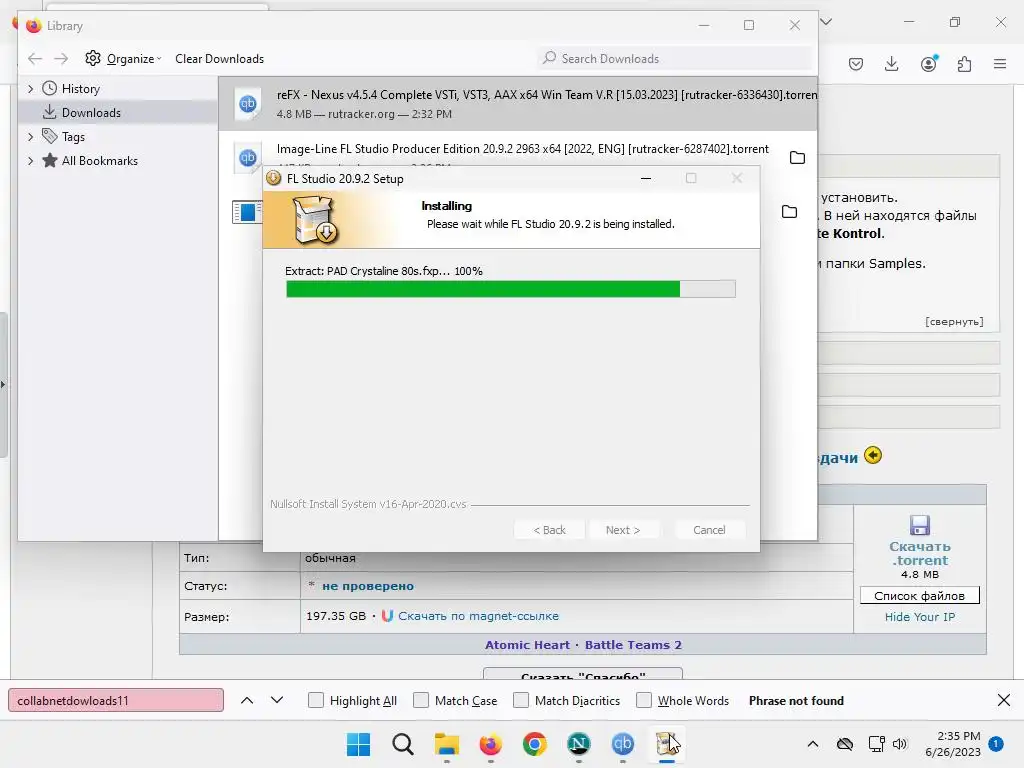Image resolution: width=1024 pixels, height=768 pixels.
Task: Open the Firefox downloads panel icon
Action: pyautogui.click(x=891, y=64)
